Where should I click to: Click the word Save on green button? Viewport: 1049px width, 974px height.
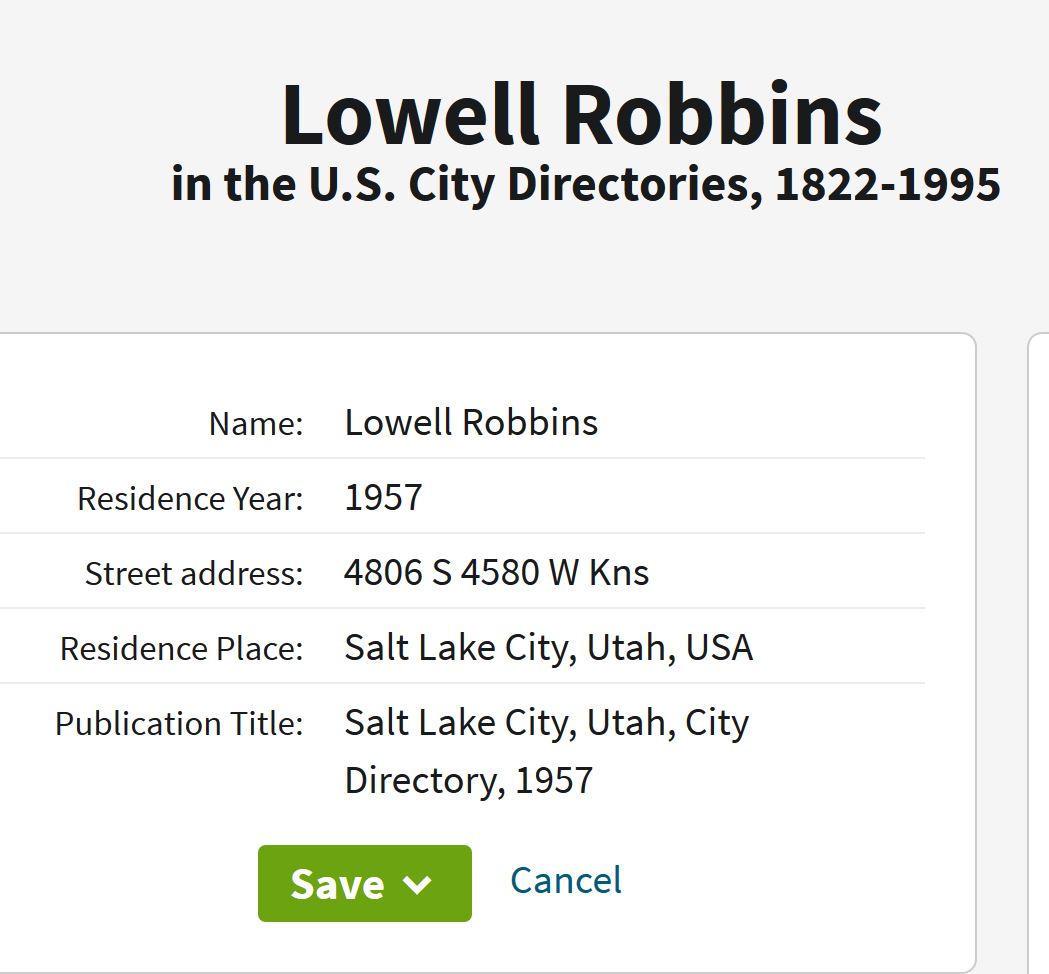337,884
